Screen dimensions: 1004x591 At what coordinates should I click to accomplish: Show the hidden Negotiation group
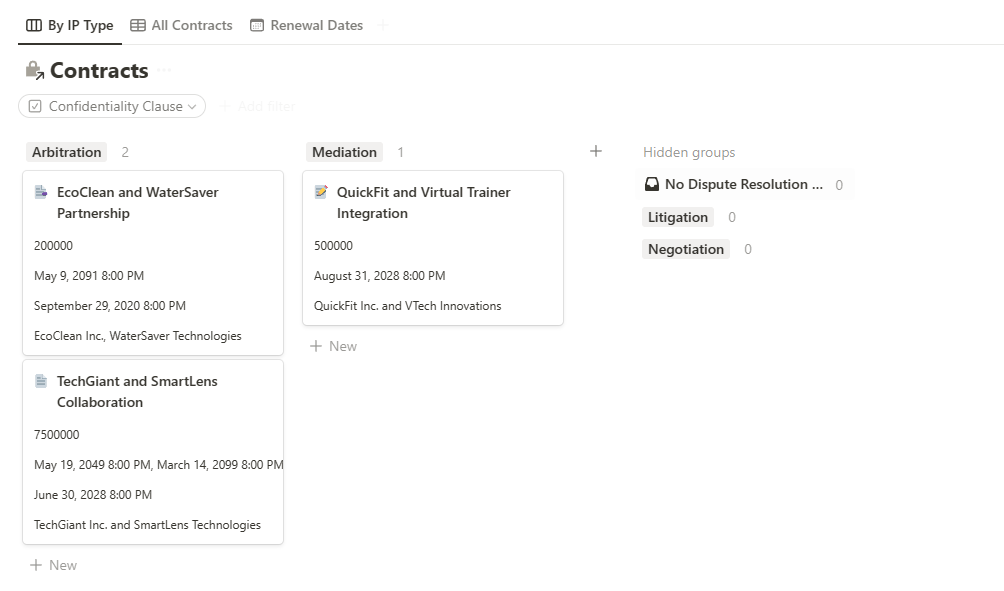[x=686, y=249]
